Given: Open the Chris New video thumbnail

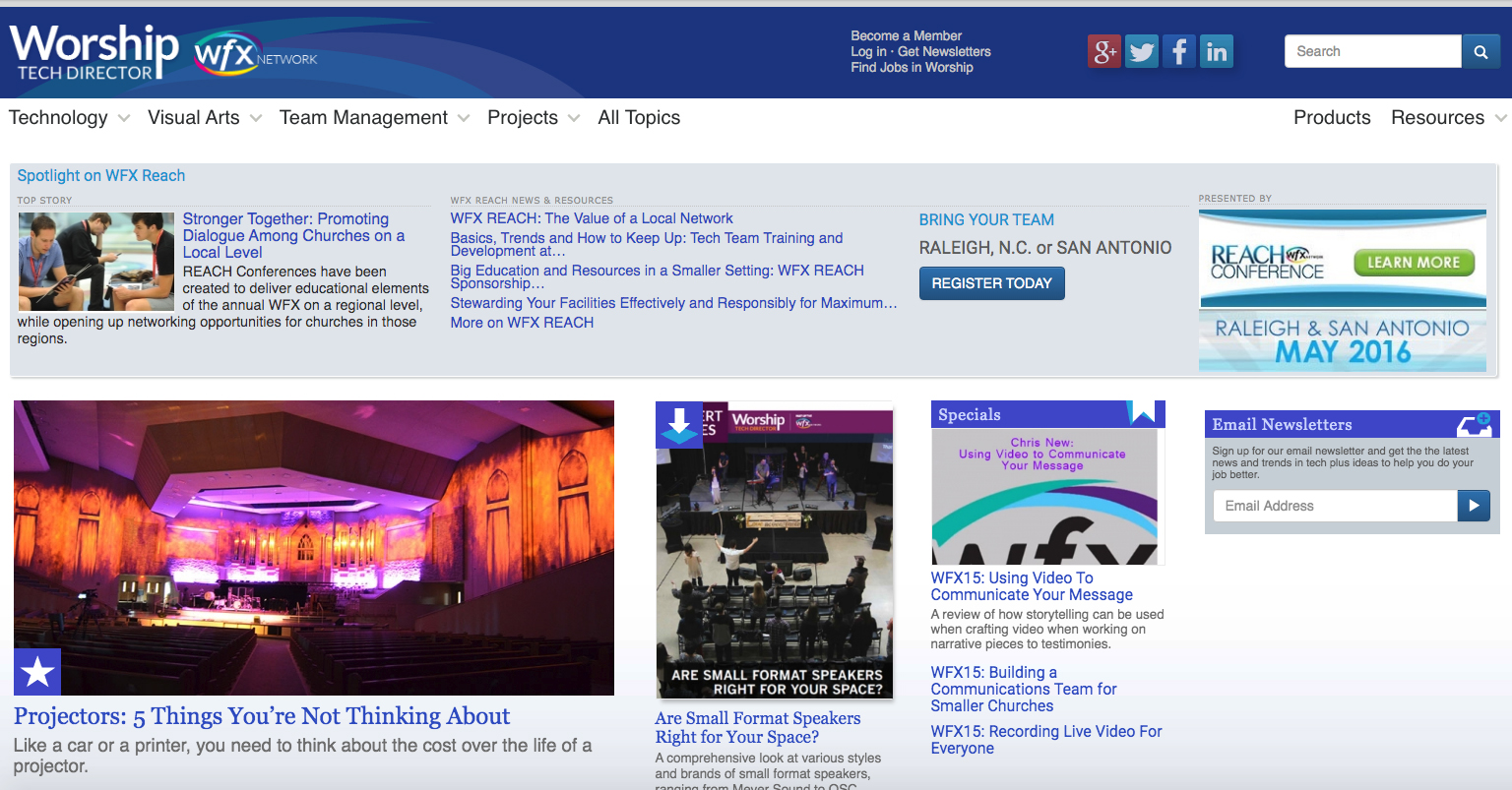Looking at the screenshot, I should [x=1044, y=497].
